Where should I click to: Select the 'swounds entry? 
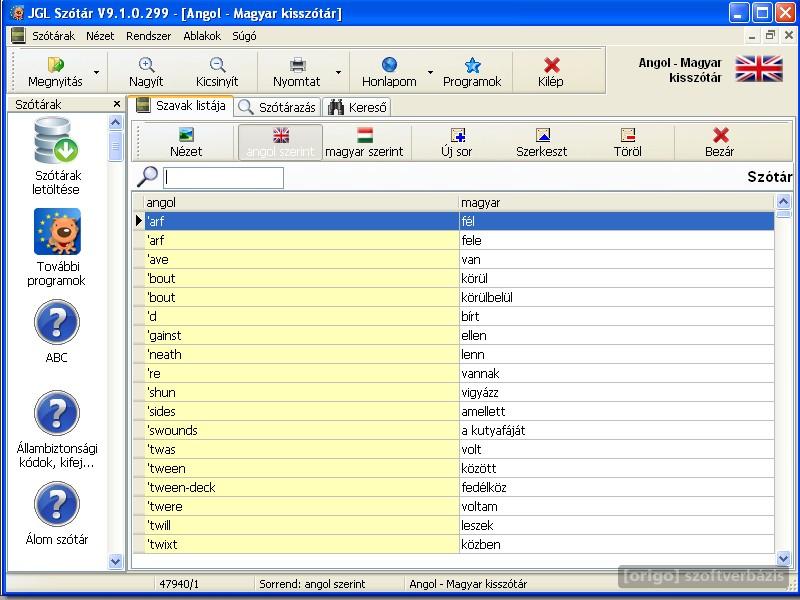(x=302, y=430)
